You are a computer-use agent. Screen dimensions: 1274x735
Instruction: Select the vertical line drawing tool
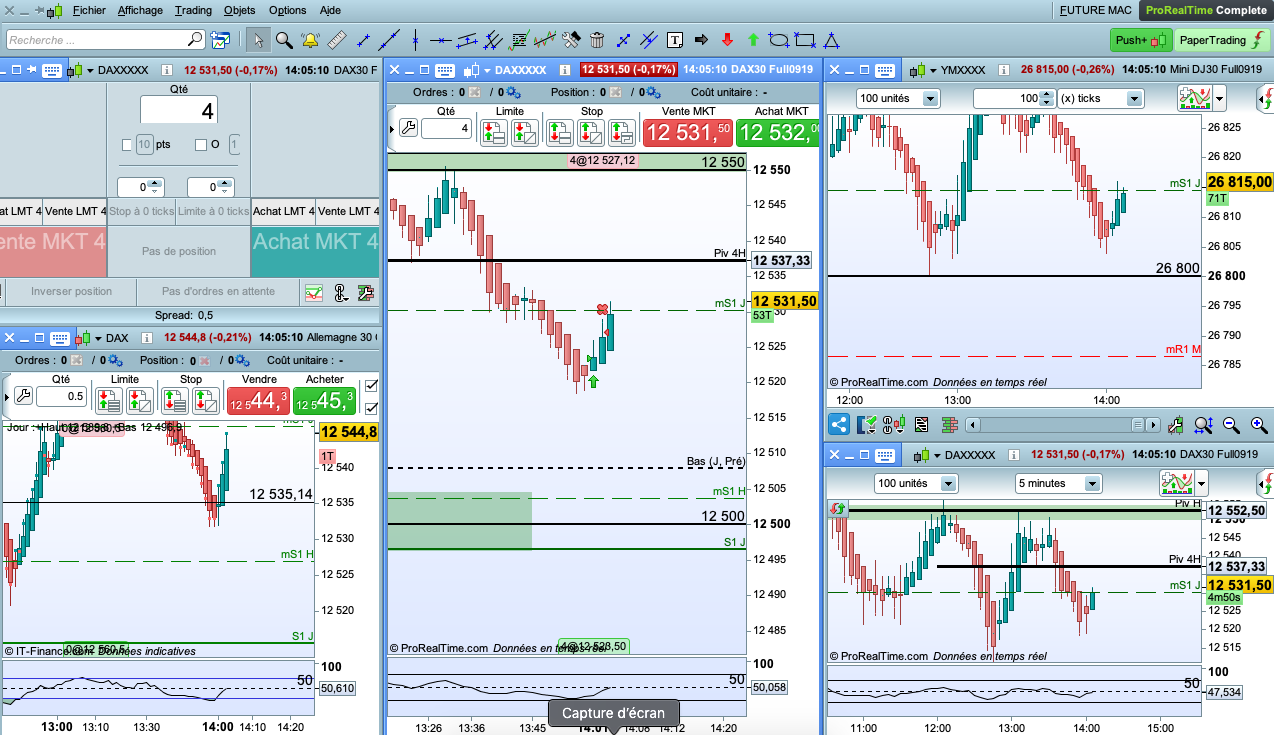414,40
